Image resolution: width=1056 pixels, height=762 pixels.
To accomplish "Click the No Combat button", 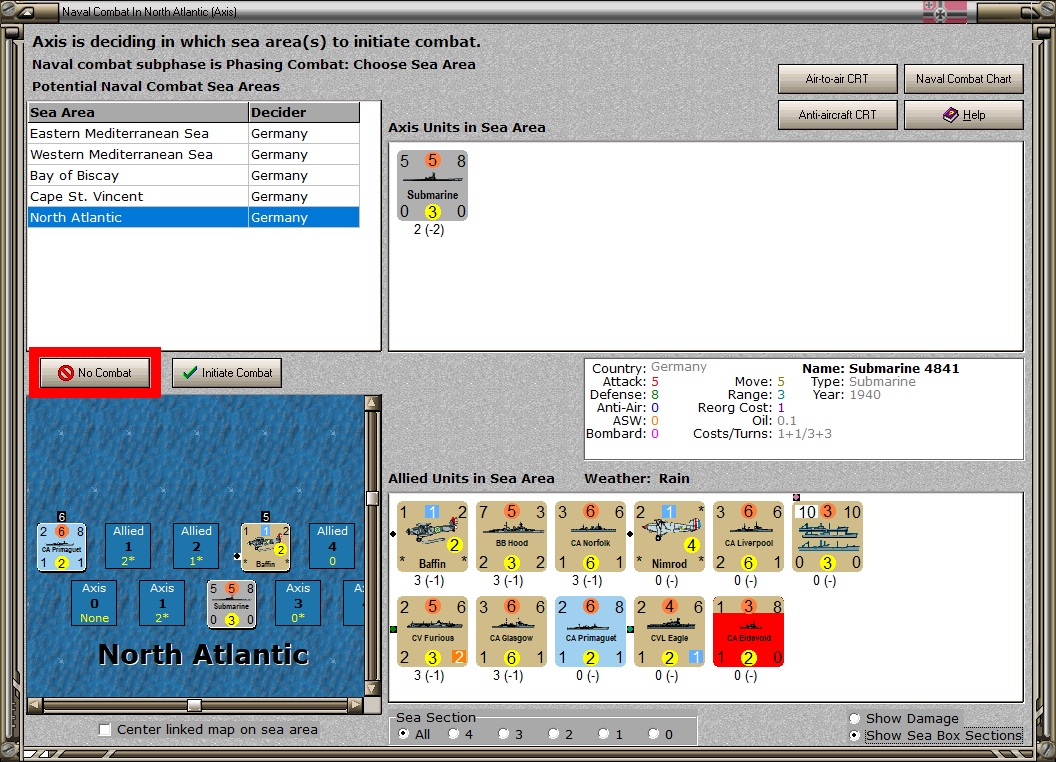I will pyautogui.click(x=95, y=373).
